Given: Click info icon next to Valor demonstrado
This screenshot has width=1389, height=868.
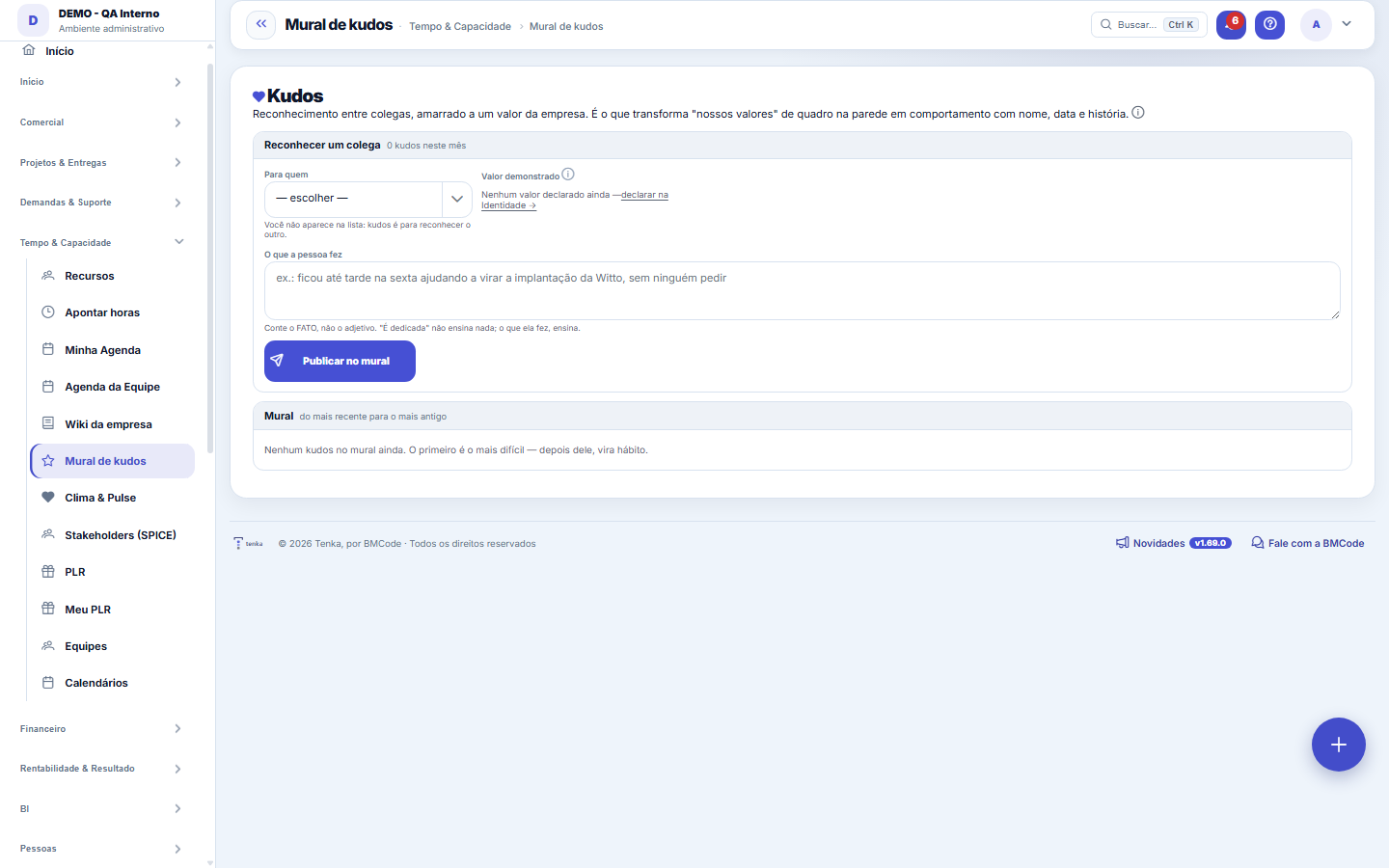Looking at the screenshot, I should tap(568, 175).
